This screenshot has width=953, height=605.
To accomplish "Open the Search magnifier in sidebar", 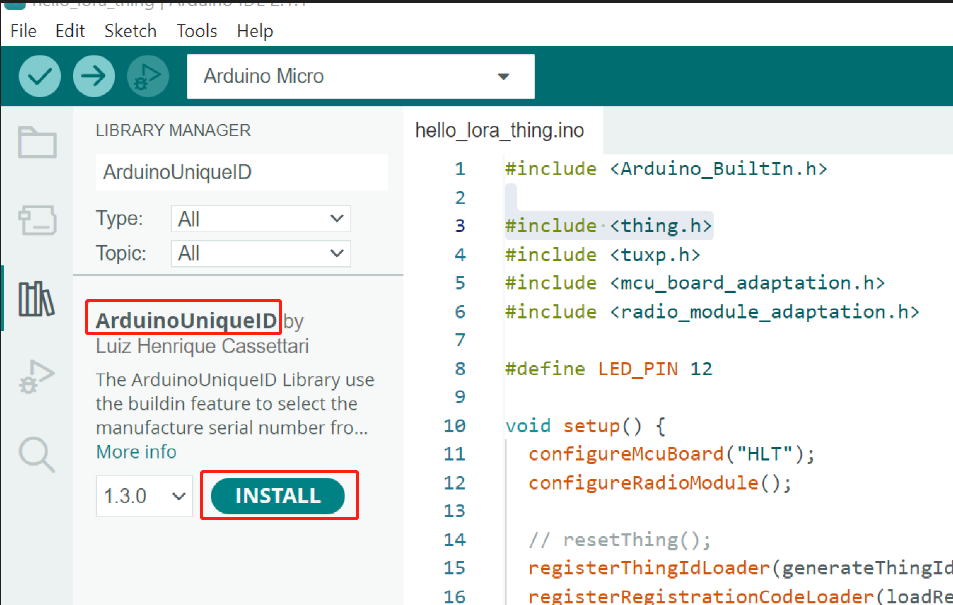I will [37, 454].
